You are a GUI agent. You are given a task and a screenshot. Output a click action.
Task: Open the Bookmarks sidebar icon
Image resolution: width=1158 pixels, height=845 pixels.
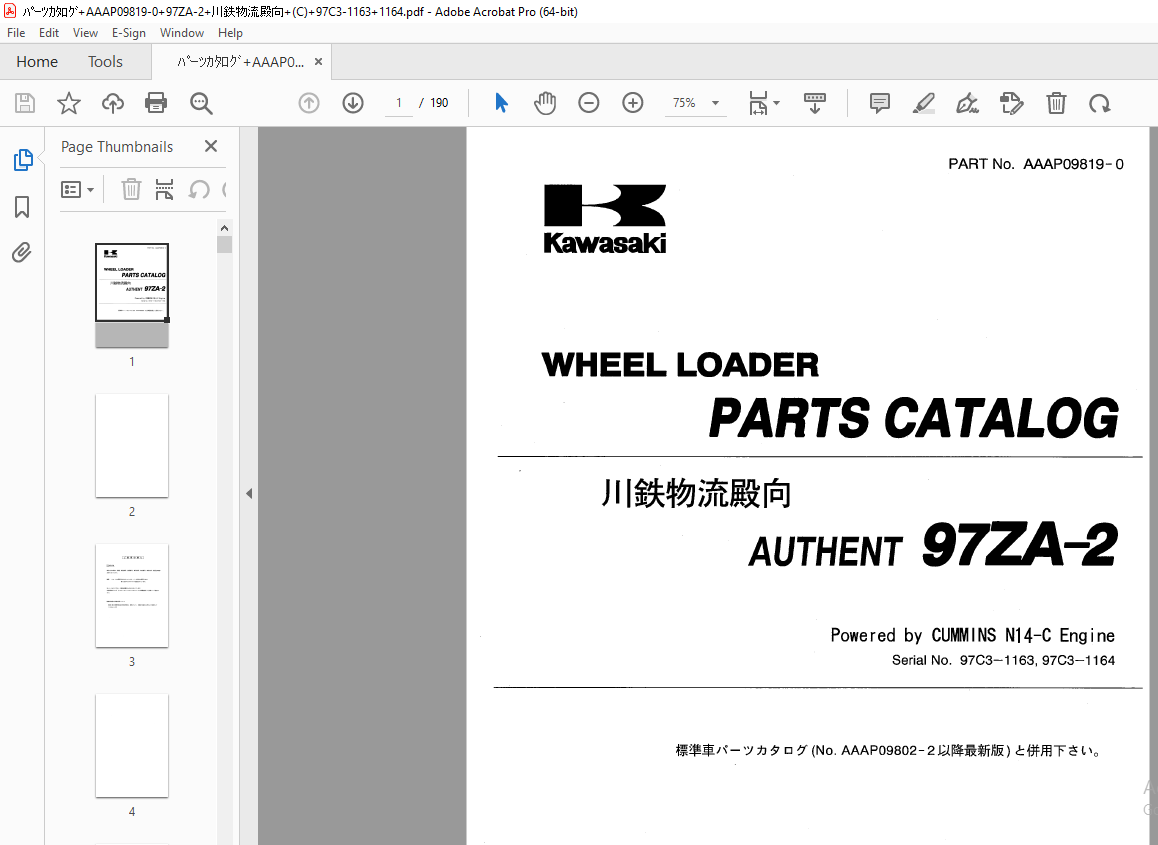click(x=22, y=207)
